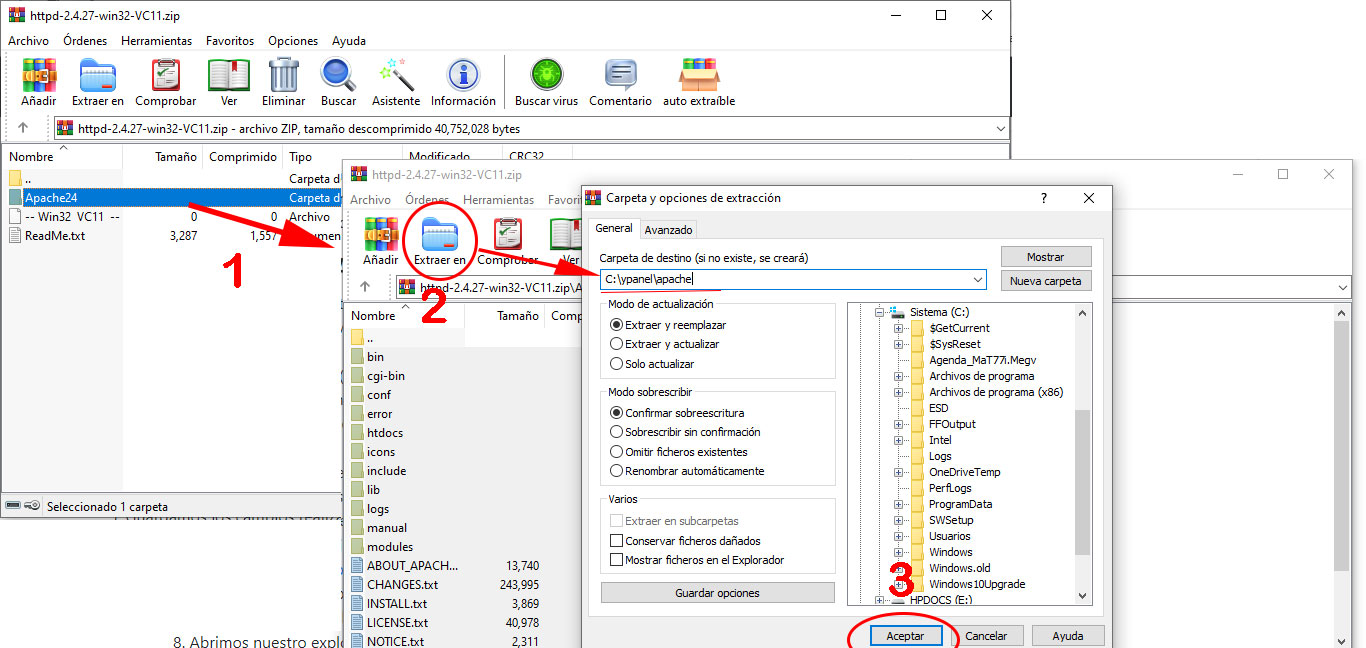Enable 'Conservar ficheros dañados' checkbox
Image resolution: width=1366 pixels, height=648 pixels.
(x=616, y=541)
